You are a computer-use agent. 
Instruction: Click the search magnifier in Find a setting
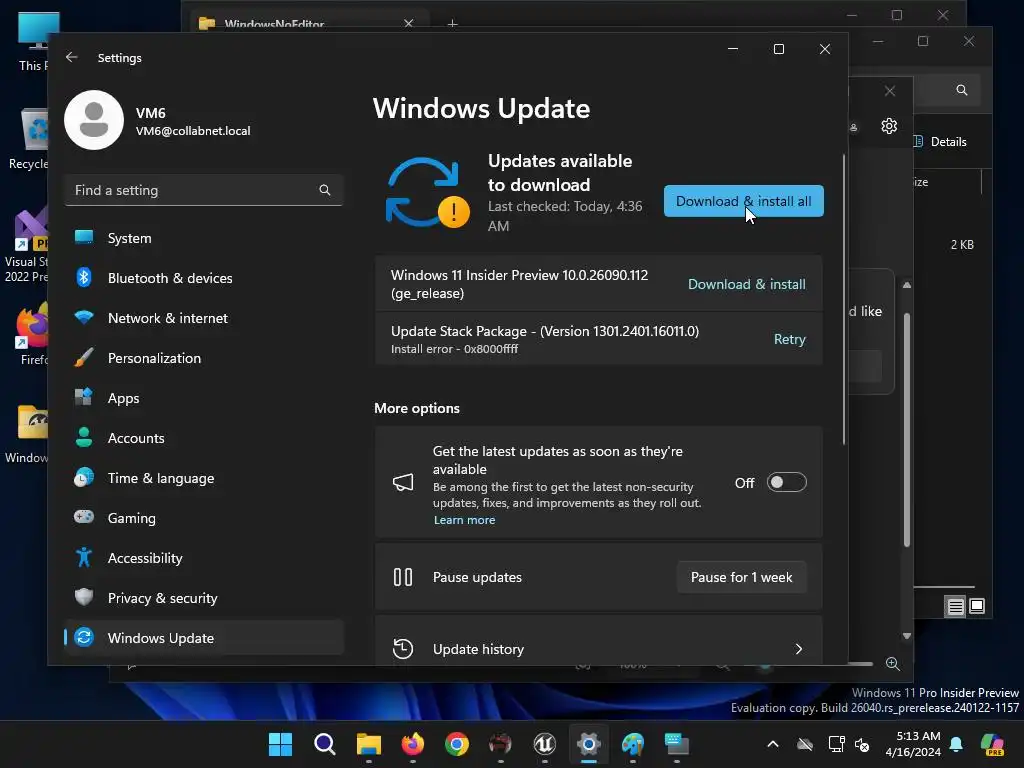pyautogui.click(x=325, y=190)
